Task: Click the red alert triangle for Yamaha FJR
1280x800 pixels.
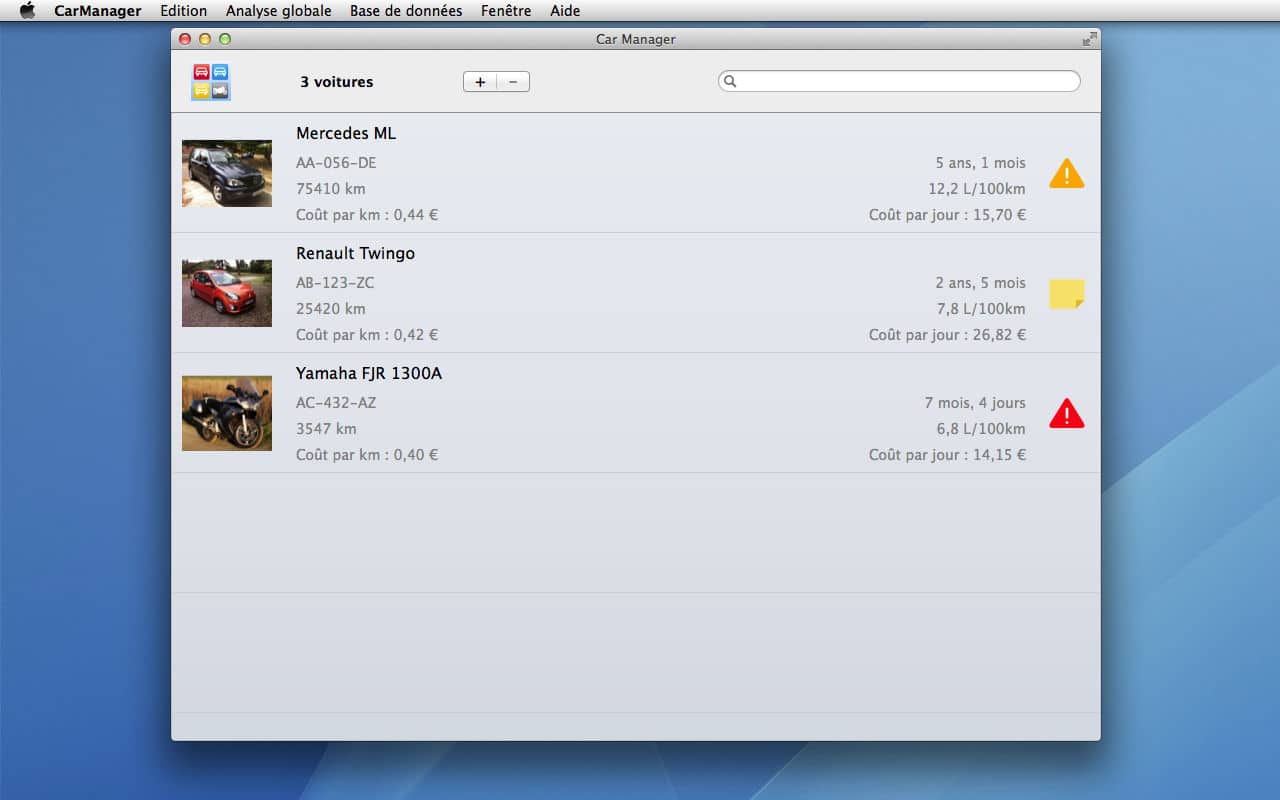Action: point(1067,413)
